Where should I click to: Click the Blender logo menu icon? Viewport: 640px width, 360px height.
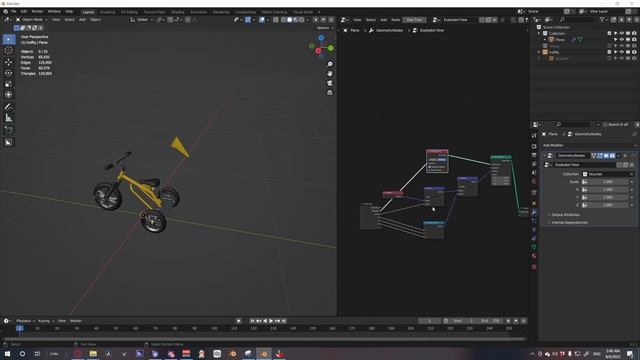[6, 11]
